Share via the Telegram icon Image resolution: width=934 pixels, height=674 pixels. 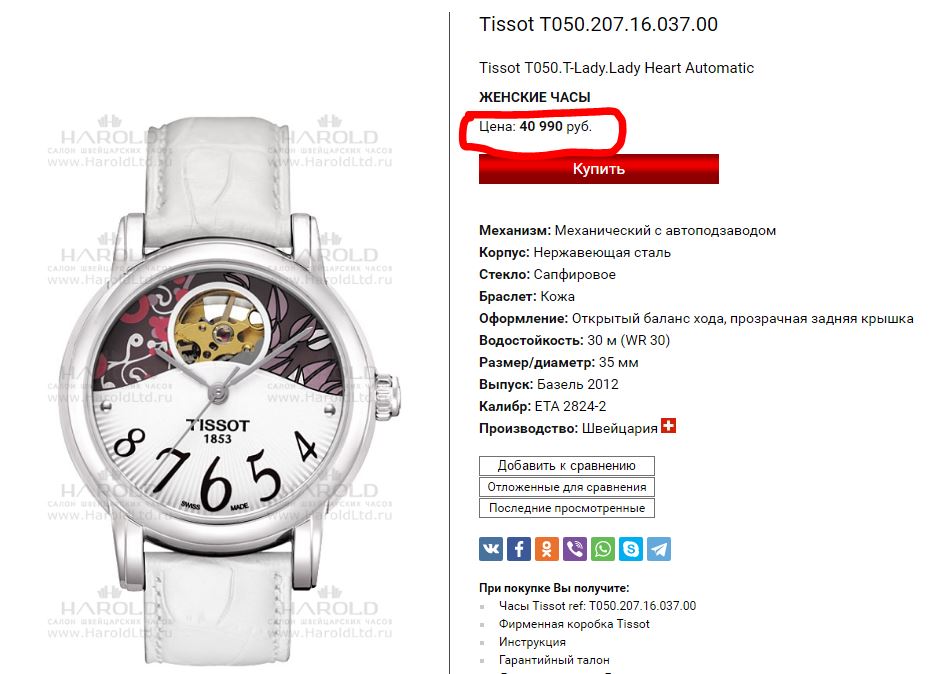pyautogui.click(x=659, y=549)
